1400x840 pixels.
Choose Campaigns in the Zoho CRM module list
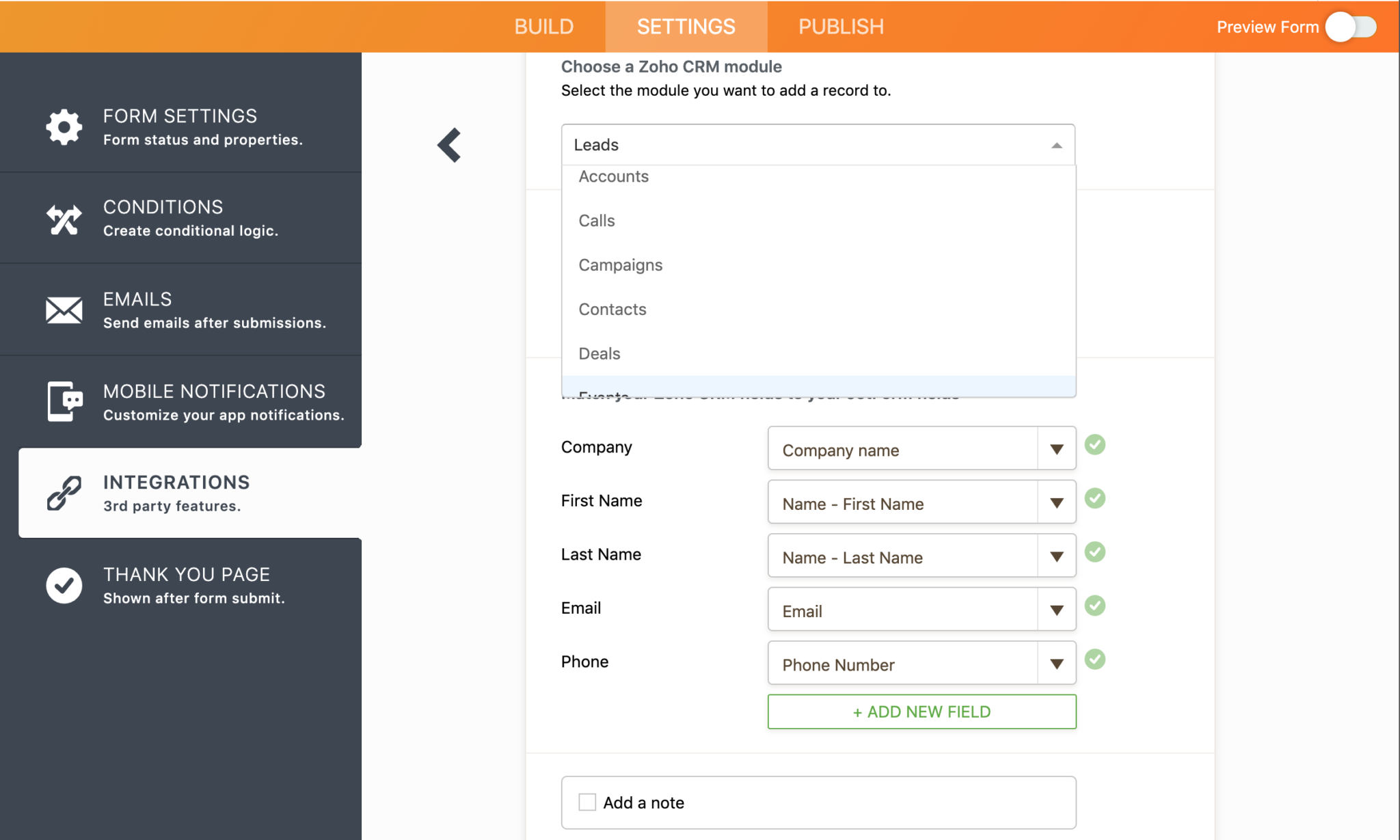(620, 265)
